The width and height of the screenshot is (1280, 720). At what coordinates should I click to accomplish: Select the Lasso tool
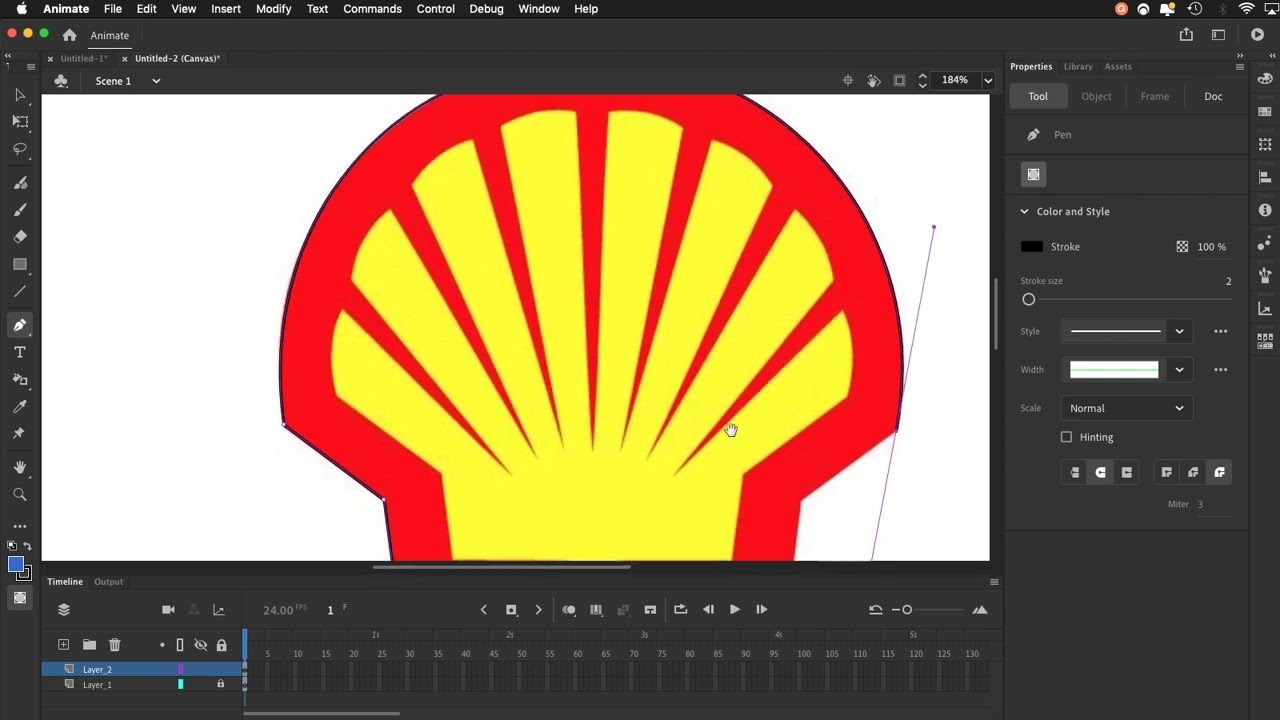19,148
